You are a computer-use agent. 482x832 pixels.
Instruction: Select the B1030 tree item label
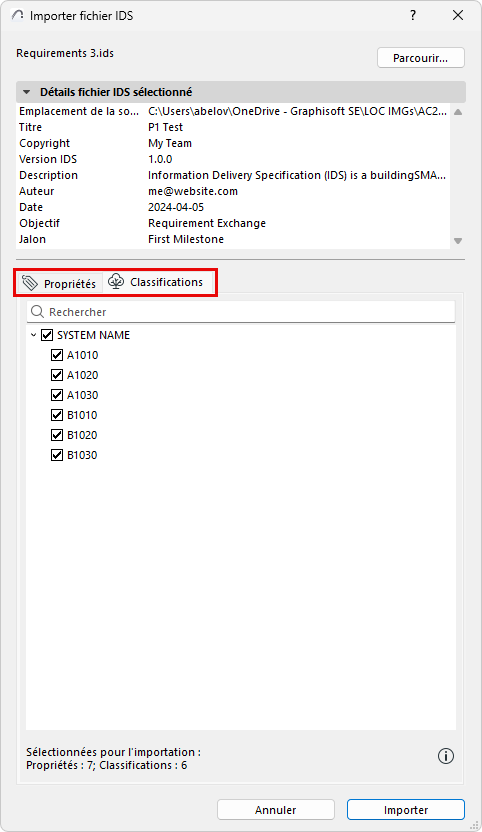tap(82, 455)
